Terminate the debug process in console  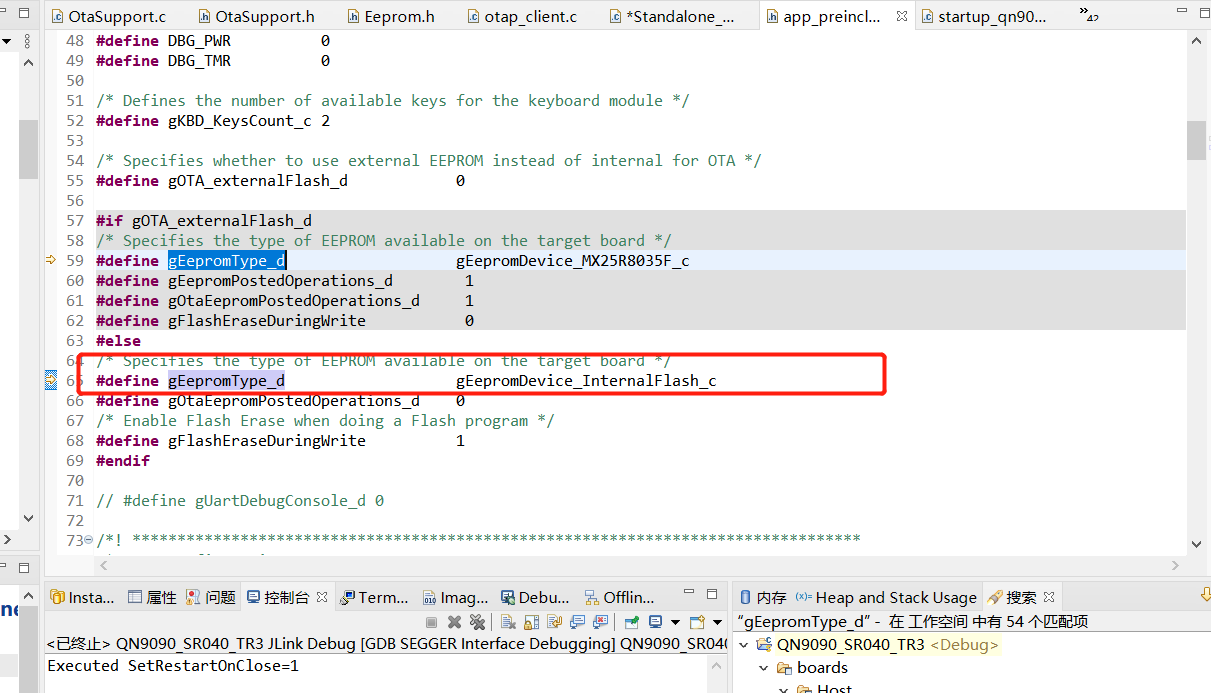(x=431, y=622)
